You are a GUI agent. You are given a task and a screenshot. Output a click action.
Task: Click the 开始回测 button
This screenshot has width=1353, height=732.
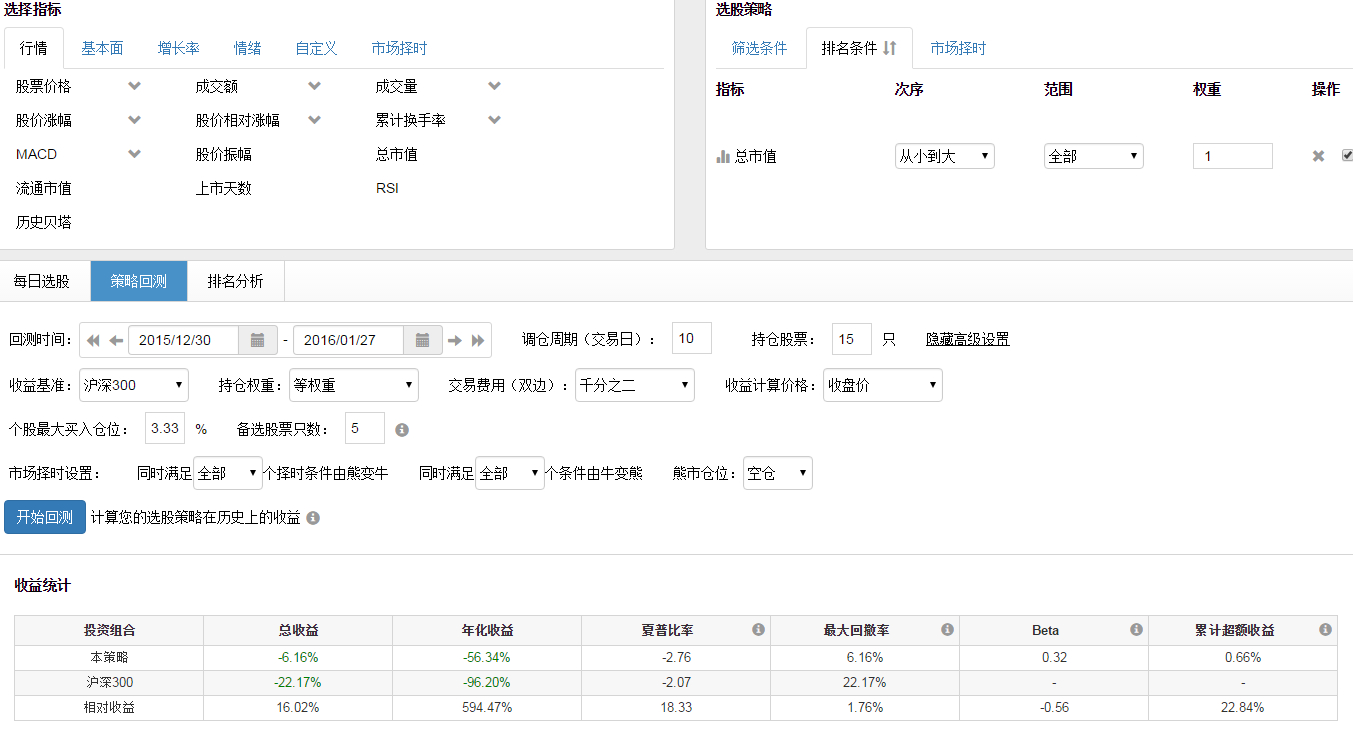(45, 517)
